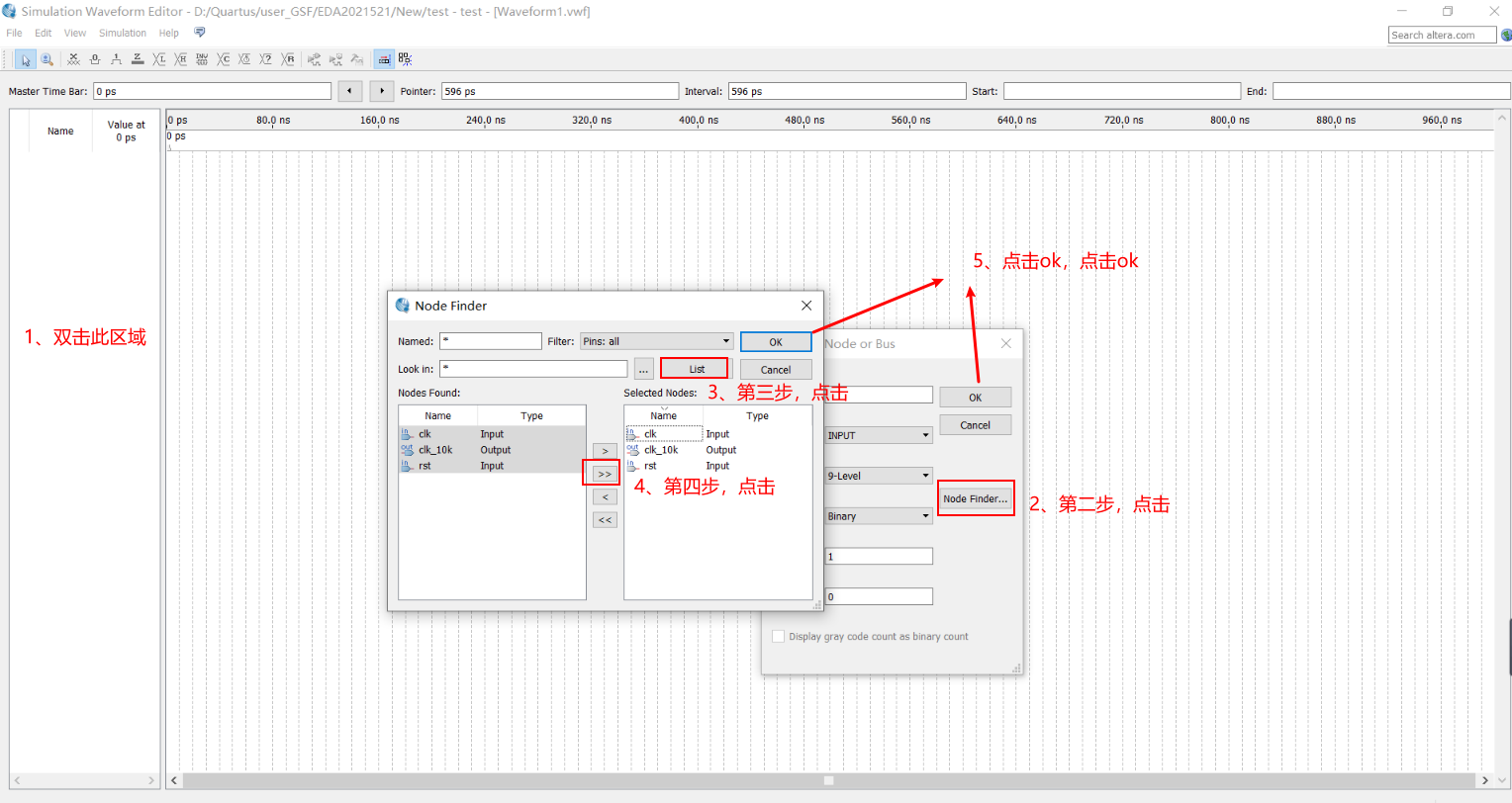Open the Edit menu

click(x=43, y=33)
